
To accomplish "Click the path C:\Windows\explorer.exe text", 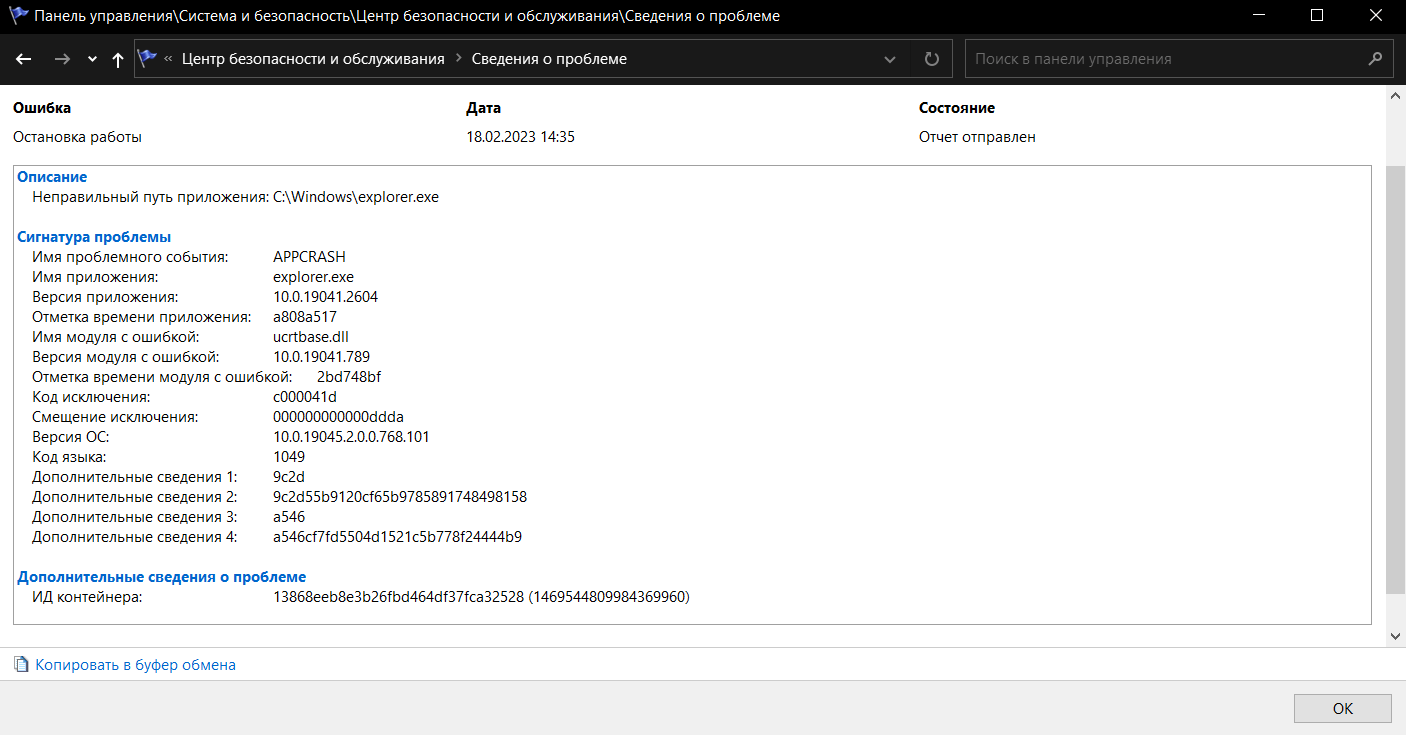I will click(356, 197).
